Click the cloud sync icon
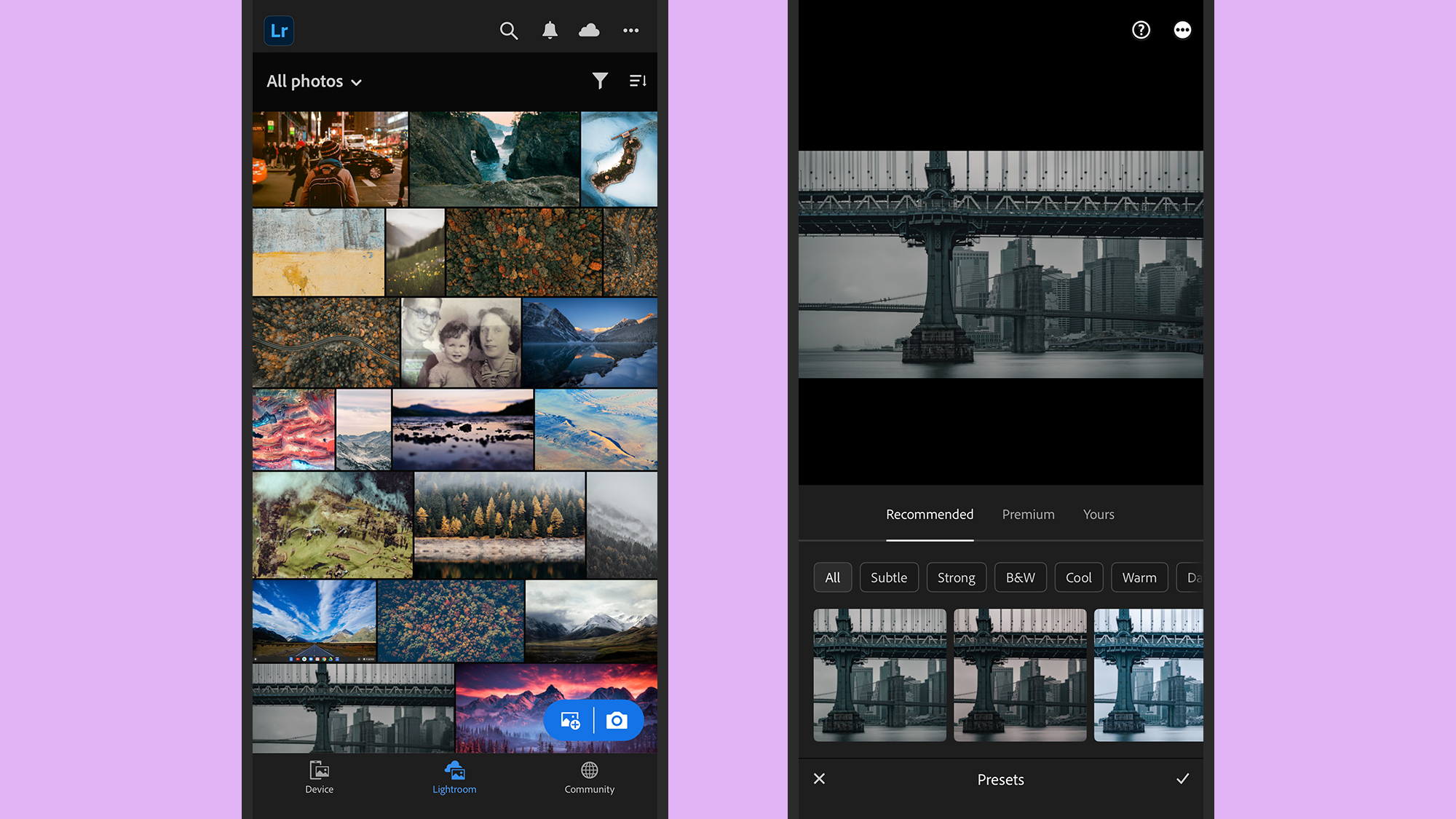The image size is (1456, 819). pyautogui.click(x=589, y=30)
